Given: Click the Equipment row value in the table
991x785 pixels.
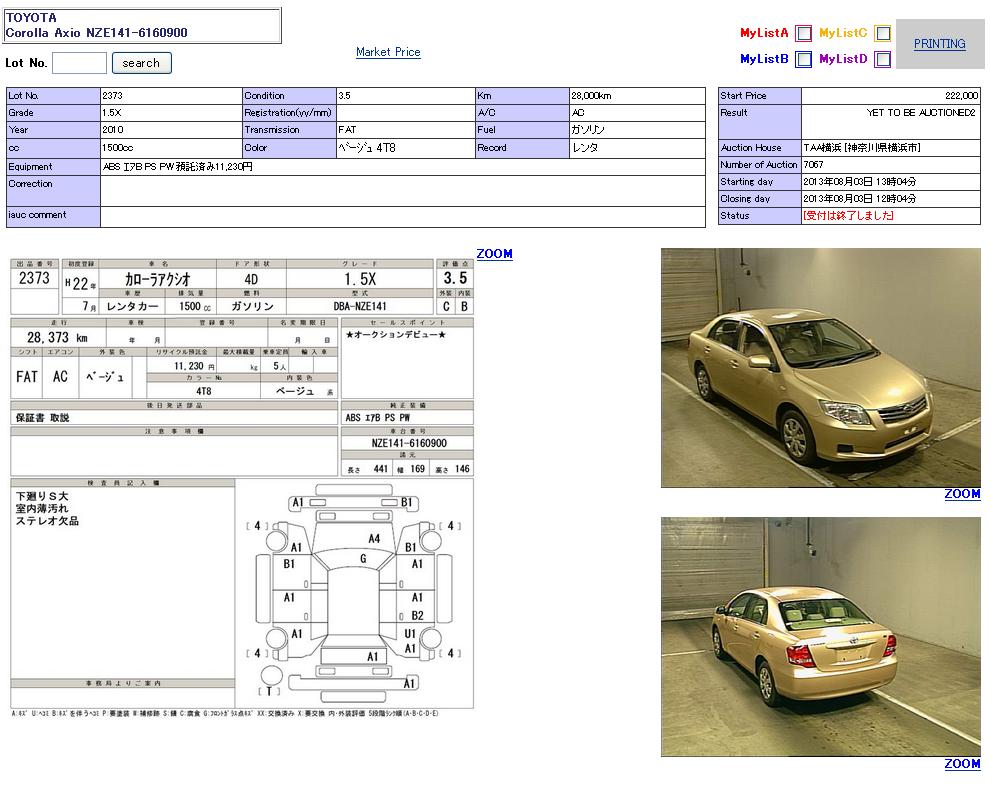Looking at the screenshot, I should pyautogui.click(x=178, y=167).
